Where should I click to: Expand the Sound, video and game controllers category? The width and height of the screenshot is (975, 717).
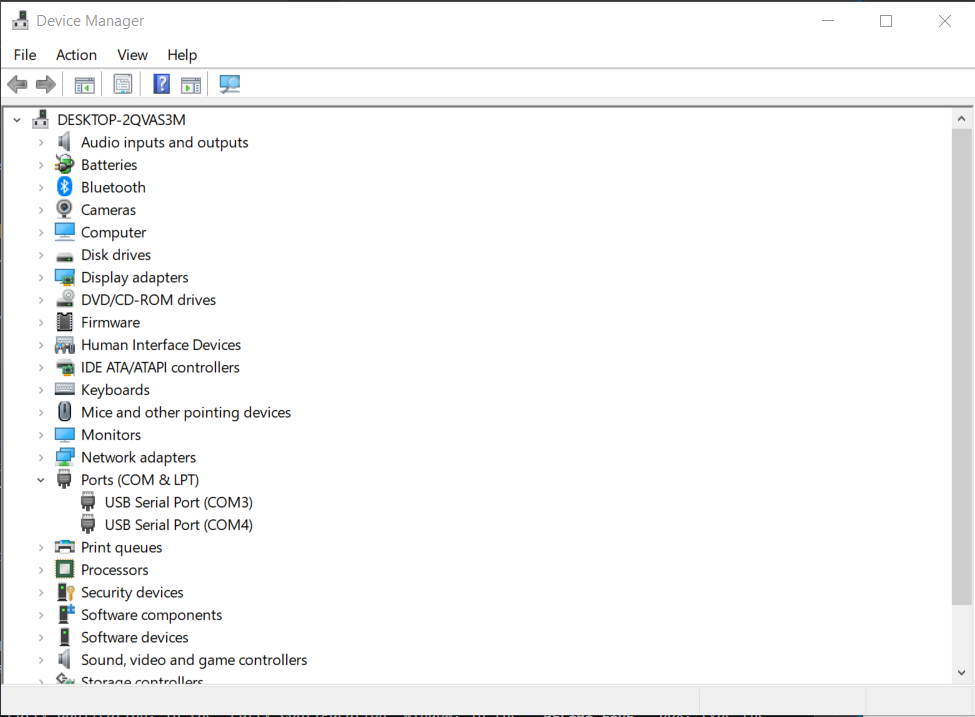[40, 660]
